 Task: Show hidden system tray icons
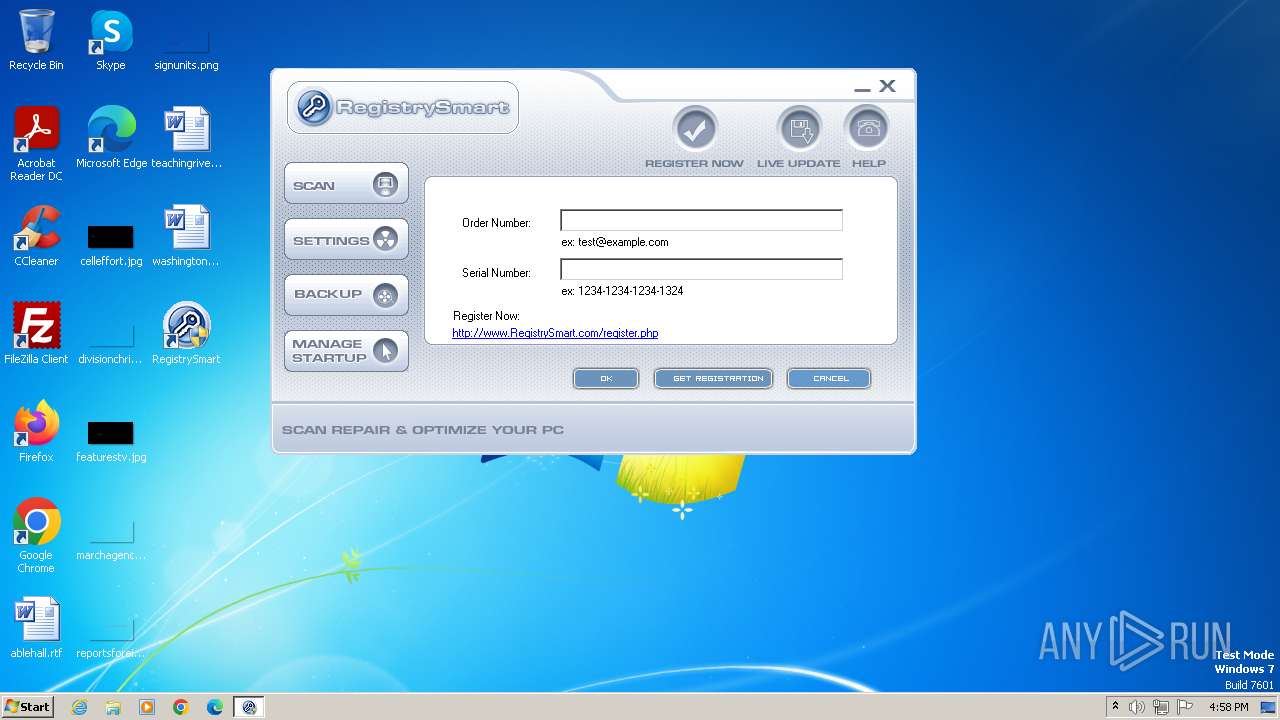pyautogui.click(x=1115, y=707)
